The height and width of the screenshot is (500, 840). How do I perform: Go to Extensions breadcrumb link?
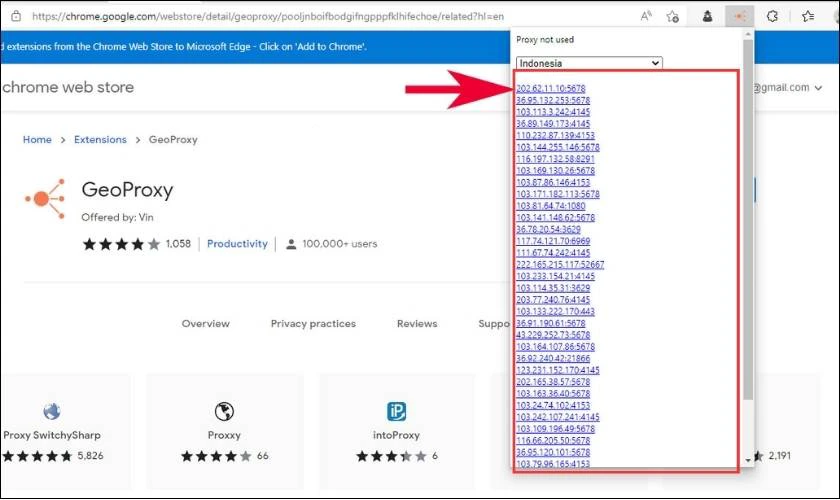click(x=100, y=140)
